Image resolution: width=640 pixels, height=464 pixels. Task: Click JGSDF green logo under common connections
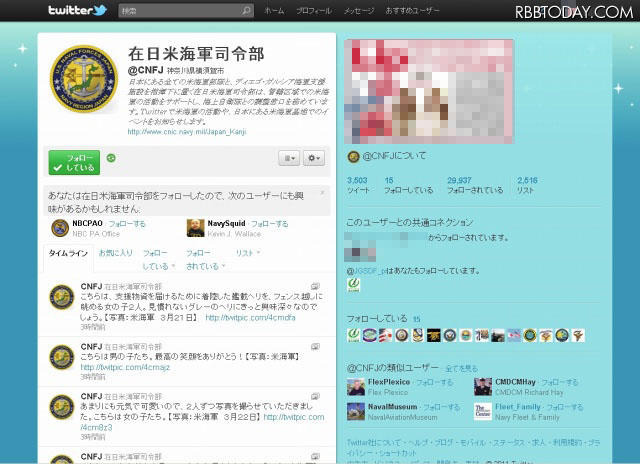[x=353, y=284]
